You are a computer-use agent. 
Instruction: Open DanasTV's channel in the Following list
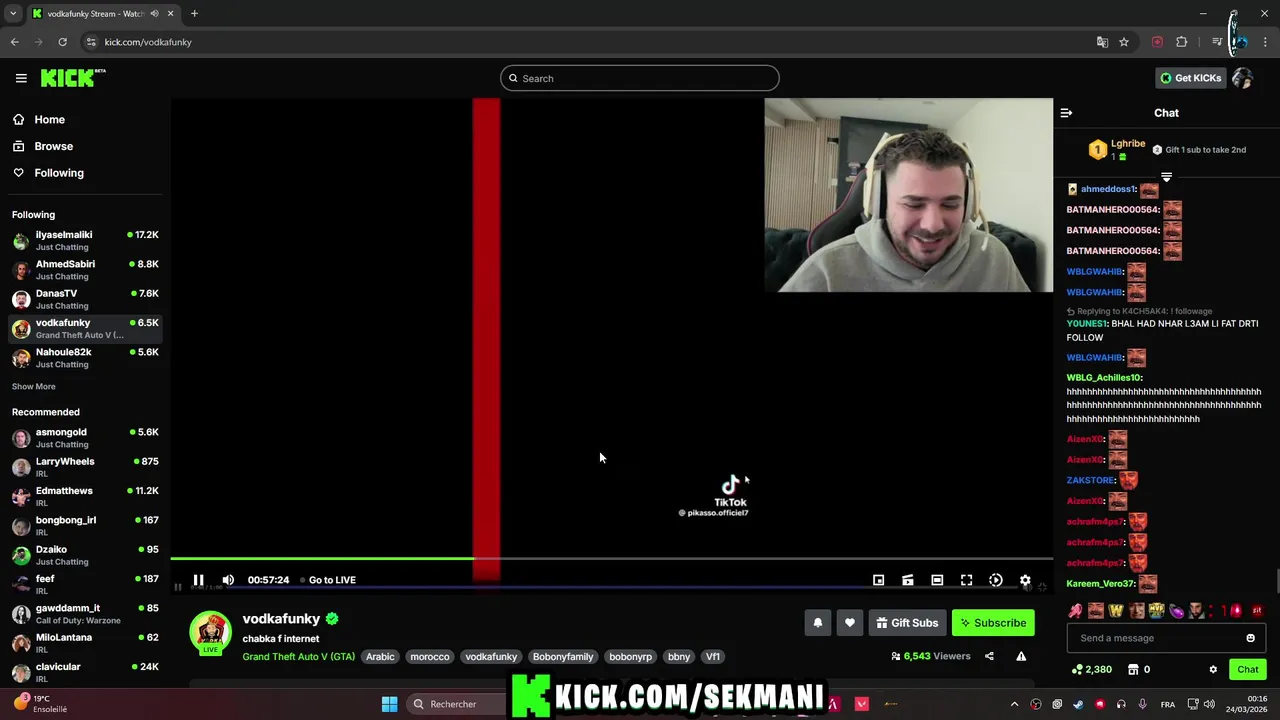coord(85,299)
